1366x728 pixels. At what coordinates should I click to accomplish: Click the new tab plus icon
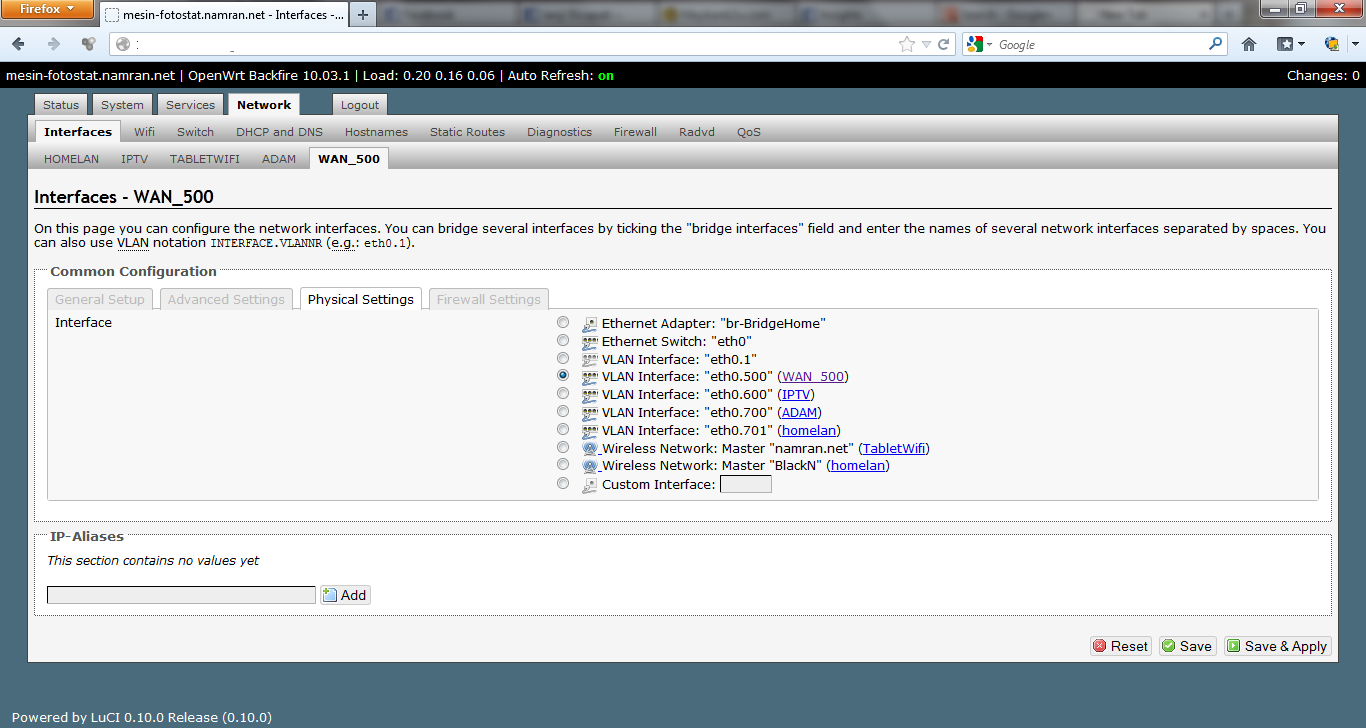click(x=362, y=15)
